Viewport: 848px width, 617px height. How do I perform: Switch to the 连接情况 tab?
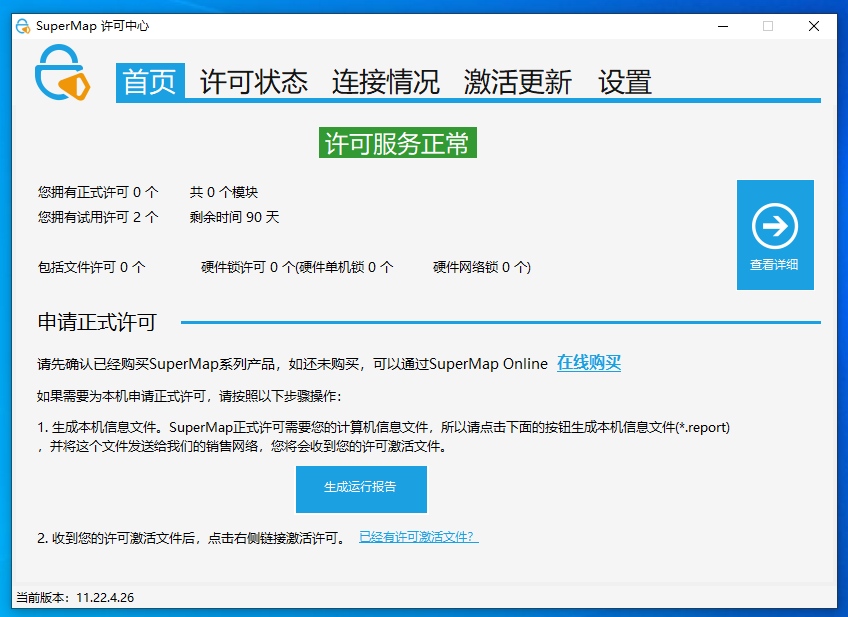click(386, 82)
